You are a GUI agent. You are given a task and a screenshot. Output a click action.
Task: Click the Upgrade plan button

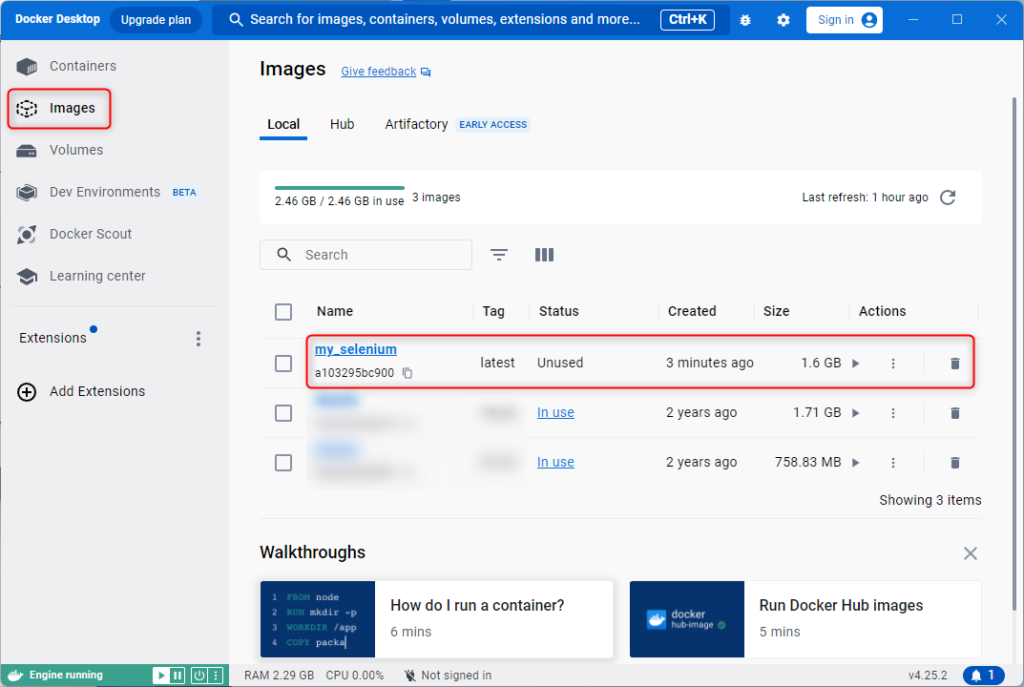pos(156,20)
